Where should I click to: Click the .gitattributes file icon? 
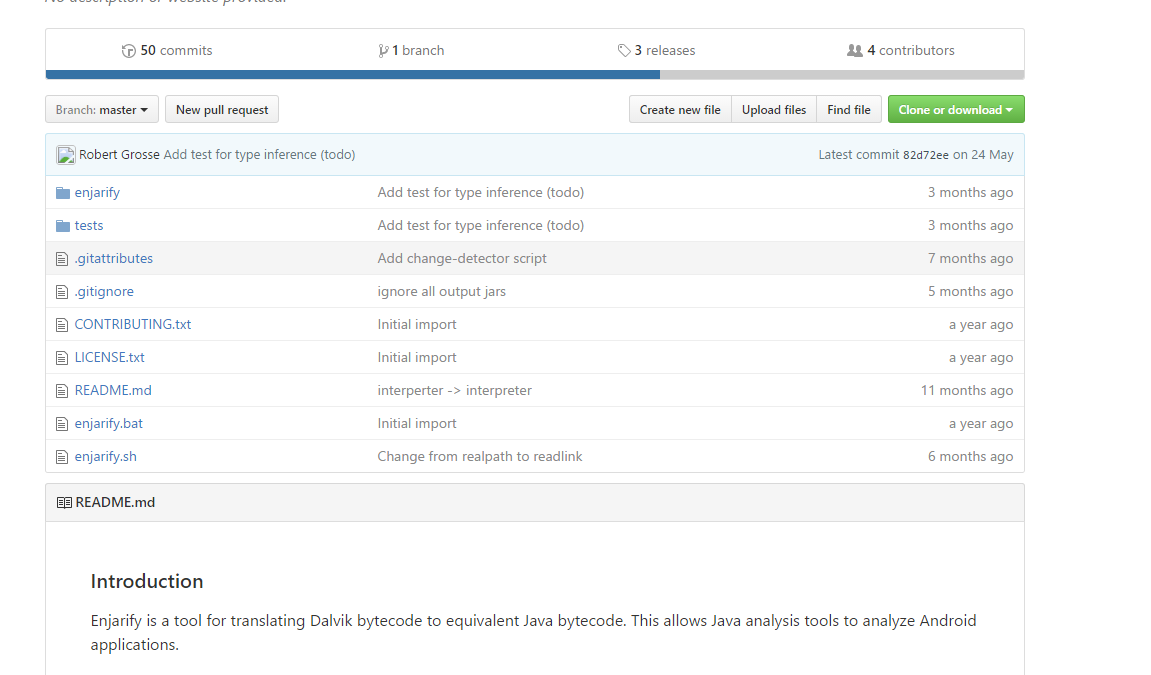point(62,259)
